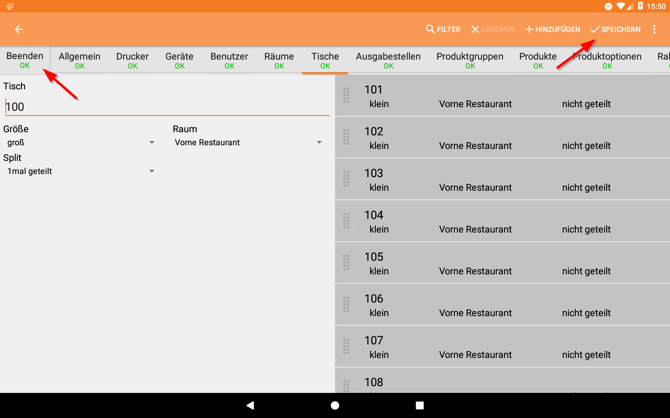
Task: Switch to the Drucker tab
Action: tap(132, 60)
